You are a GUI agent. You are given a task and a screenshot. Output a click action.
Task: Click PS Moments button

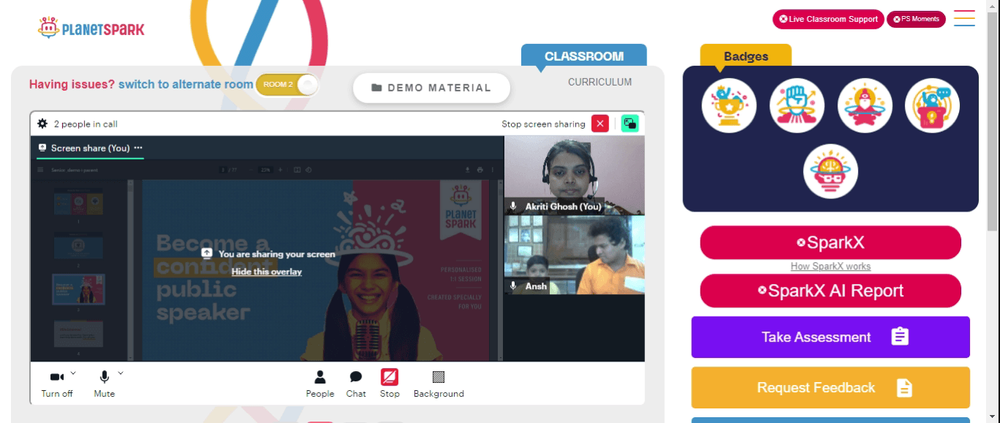(916, 19)
